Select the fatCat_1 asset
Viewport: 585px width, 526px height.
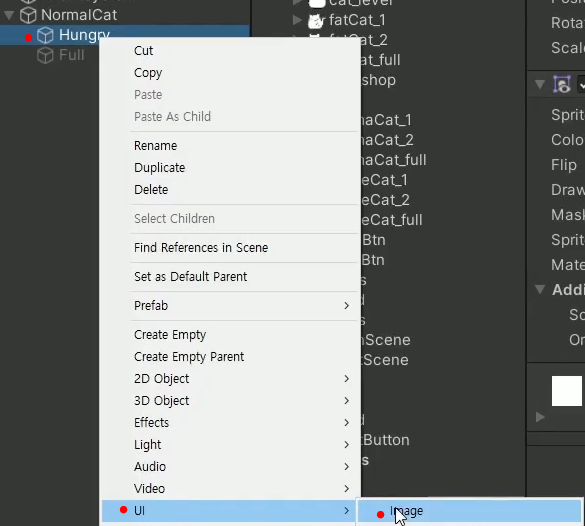(357, 20)
